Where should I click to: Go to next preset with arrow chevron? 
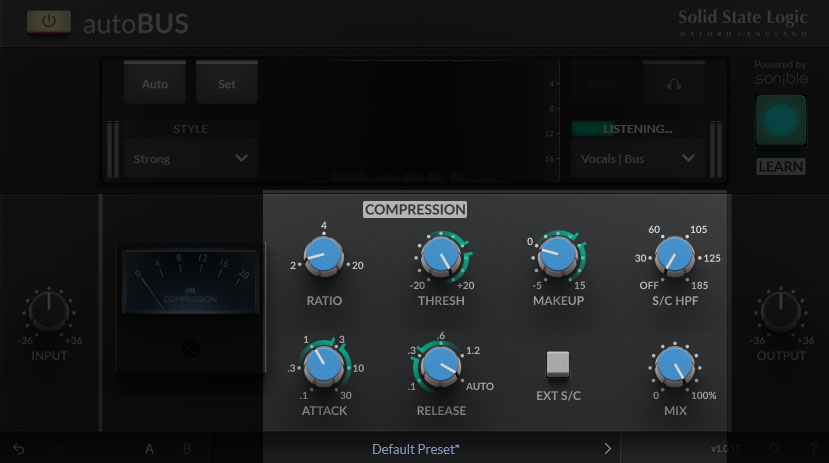[607, 449]
